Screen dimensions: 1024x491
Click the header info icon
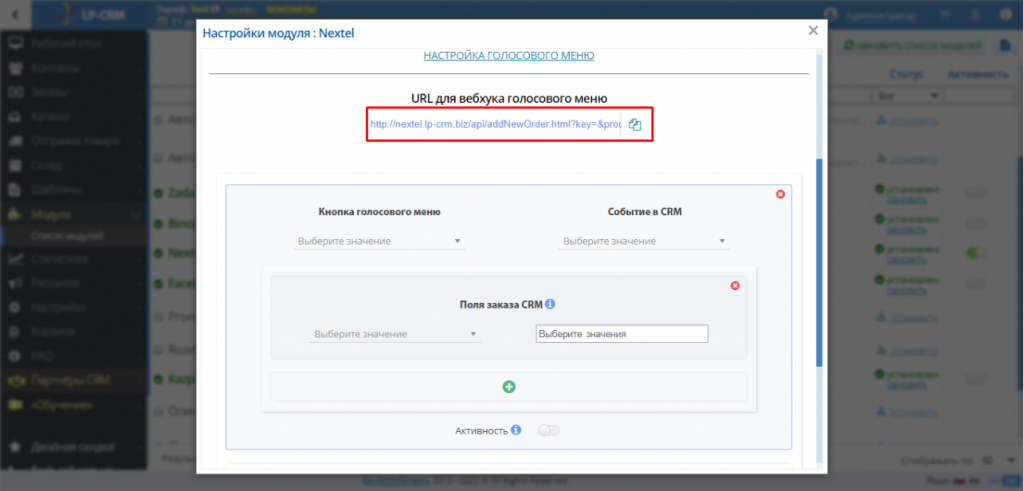[x=1006, y=14]
